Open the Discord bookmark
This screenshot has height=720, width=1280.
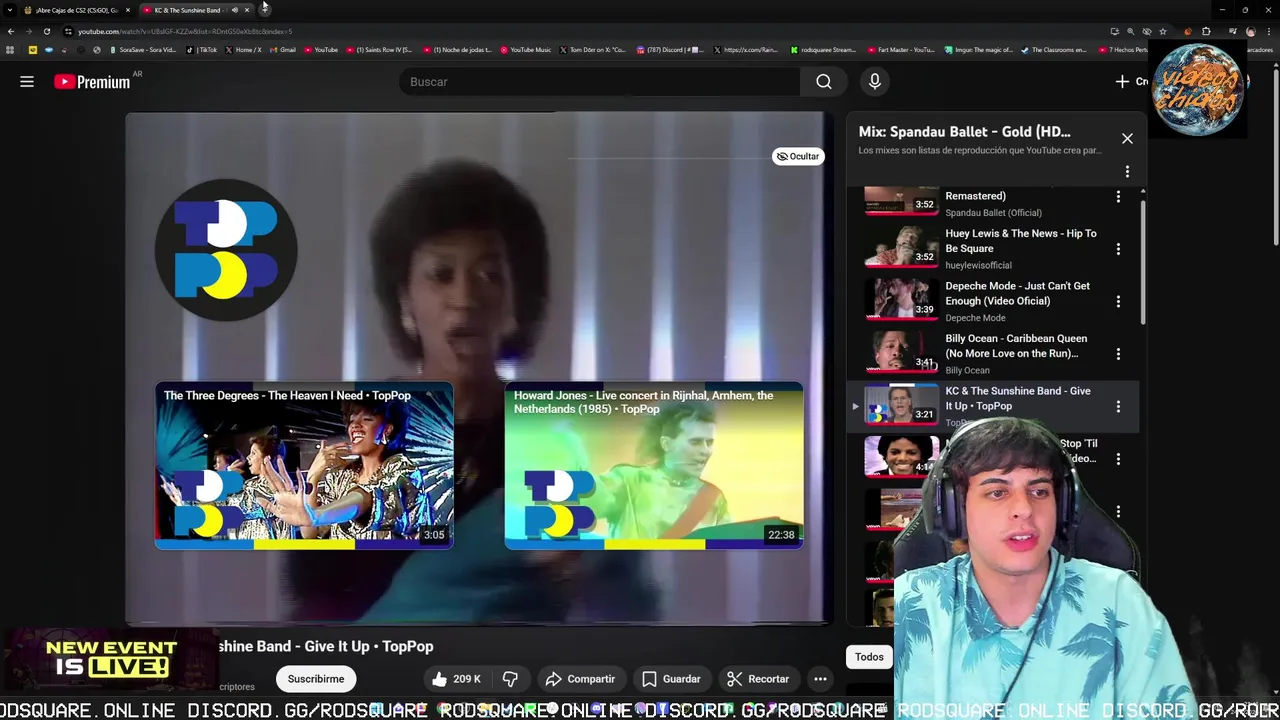pyautogui.click(x=671, y=49)
